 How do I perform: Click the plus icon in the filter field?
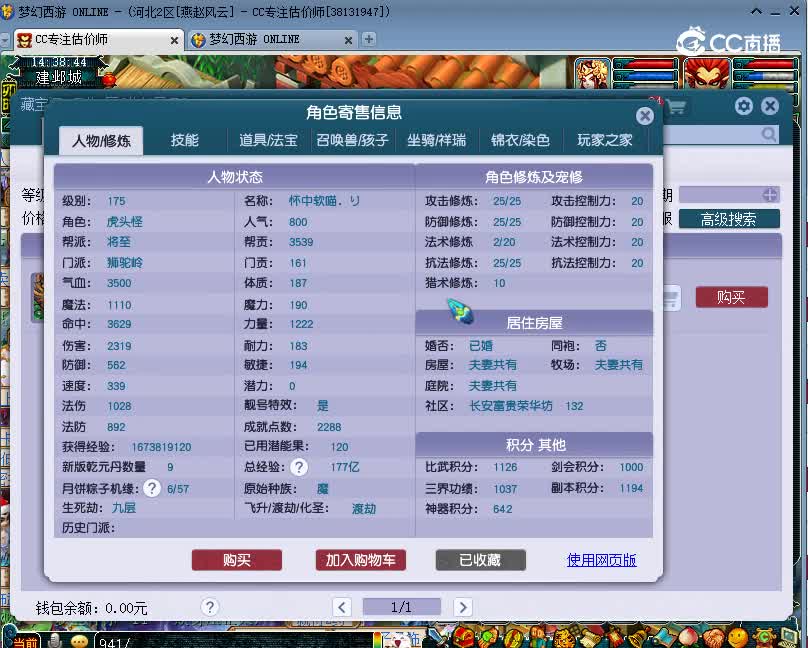(770, 195)
